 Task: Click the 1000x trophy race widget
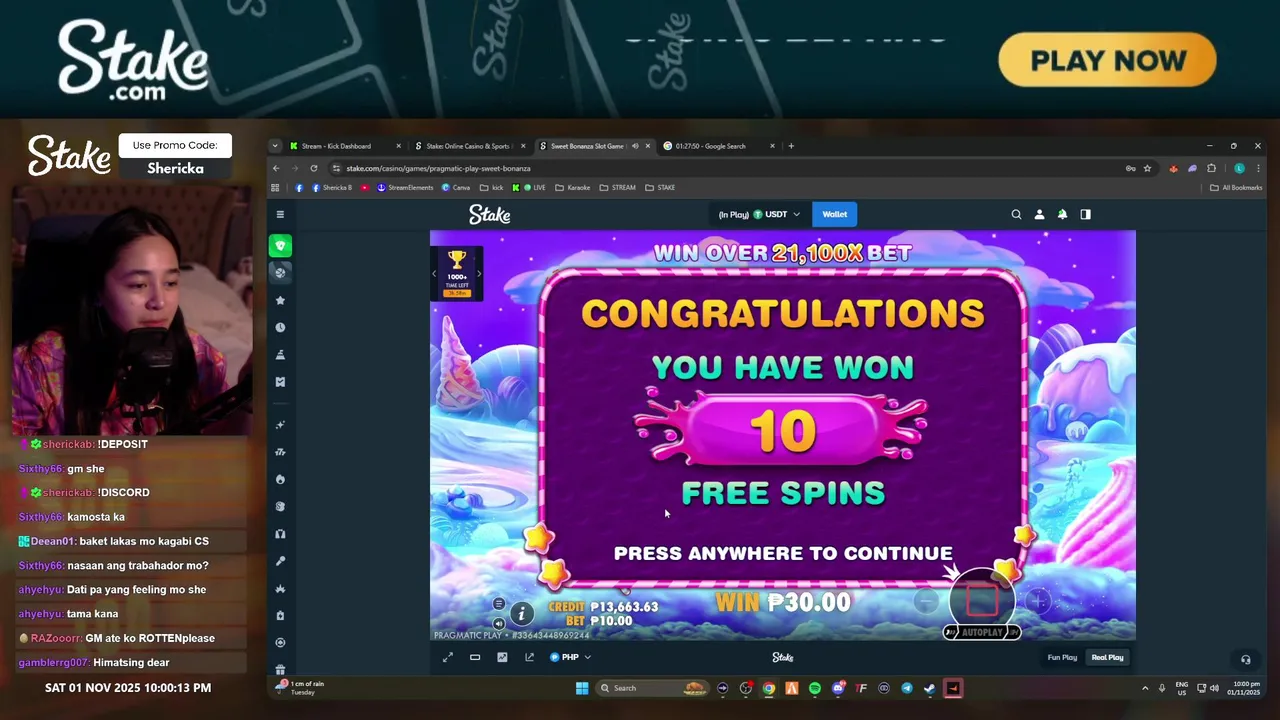coord(457,273)
